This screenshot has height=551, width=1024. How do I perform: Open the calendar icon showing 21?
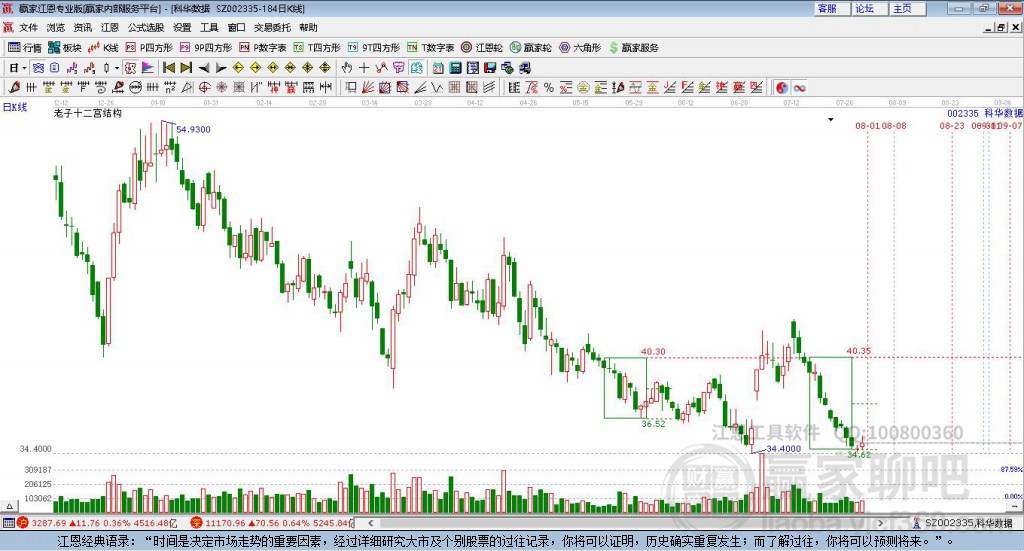point(438,68)
